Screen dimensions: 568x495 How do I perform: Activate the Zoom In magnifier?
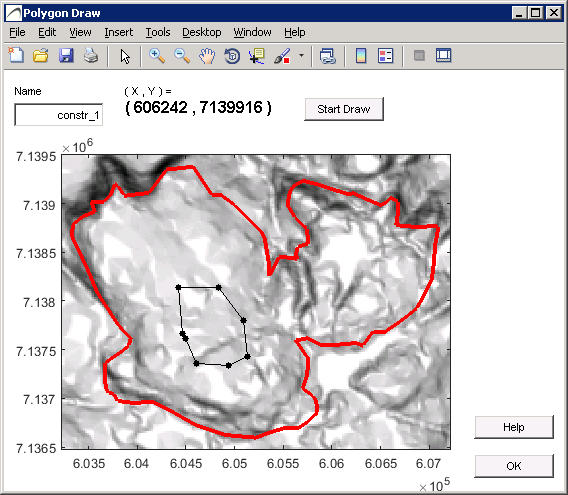click(157, 56)
